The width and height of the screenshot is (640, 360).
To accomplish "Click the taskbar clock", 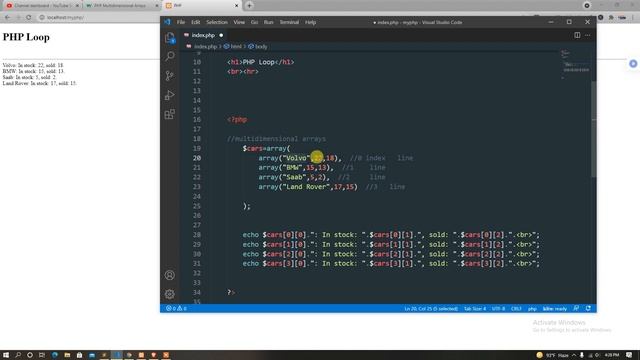I will (x=611, y=355).
